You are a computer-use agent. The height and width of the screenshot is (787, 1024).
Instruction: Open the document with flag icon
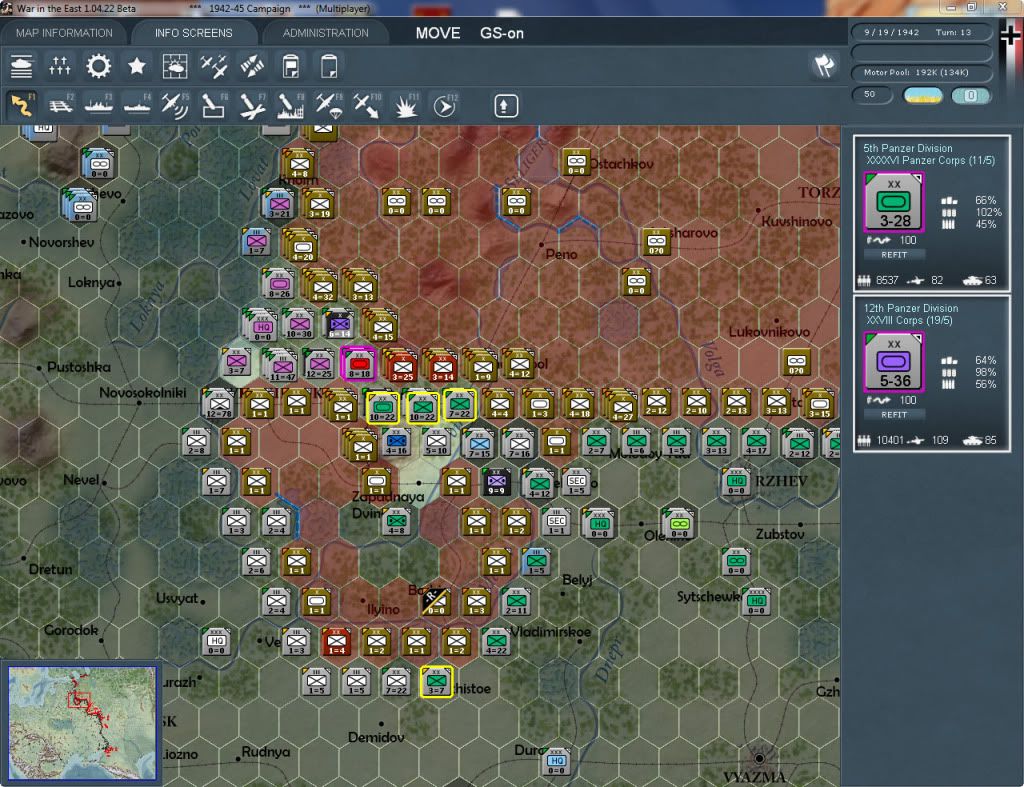coord(291,66)
